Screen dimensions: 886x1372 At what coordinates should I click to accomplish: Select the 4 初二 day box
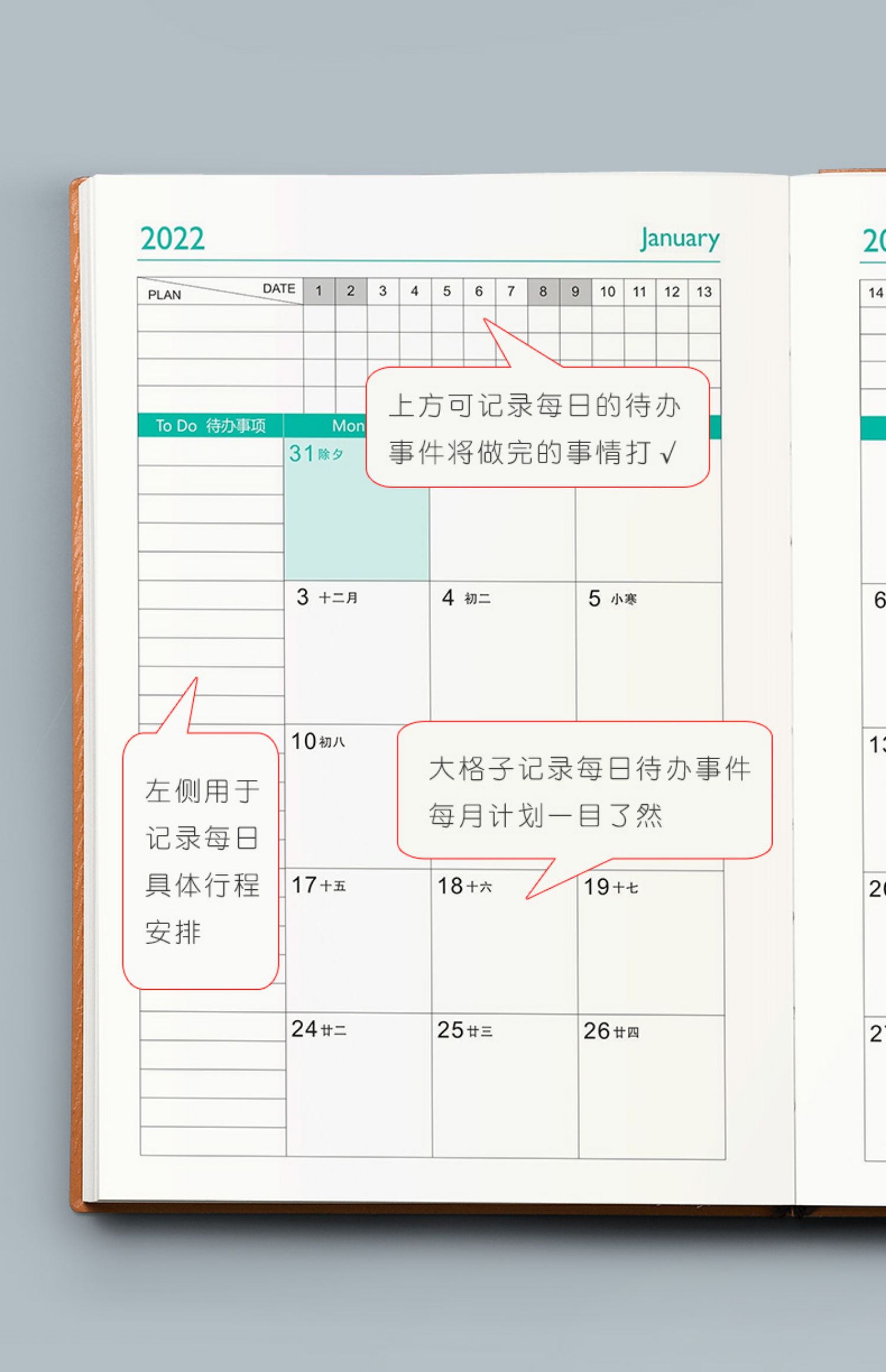503,653
